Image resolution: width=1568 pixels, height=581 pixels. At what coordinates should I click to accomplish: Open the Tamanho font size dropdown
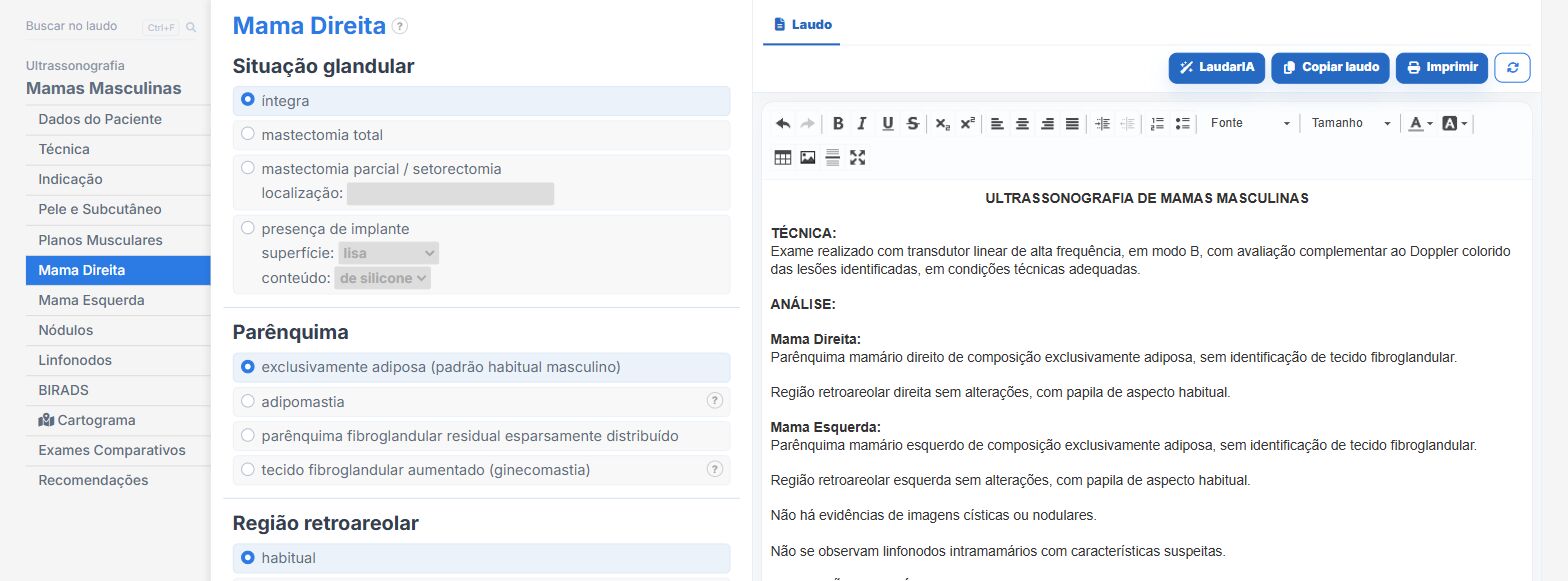pos(1352,123)
